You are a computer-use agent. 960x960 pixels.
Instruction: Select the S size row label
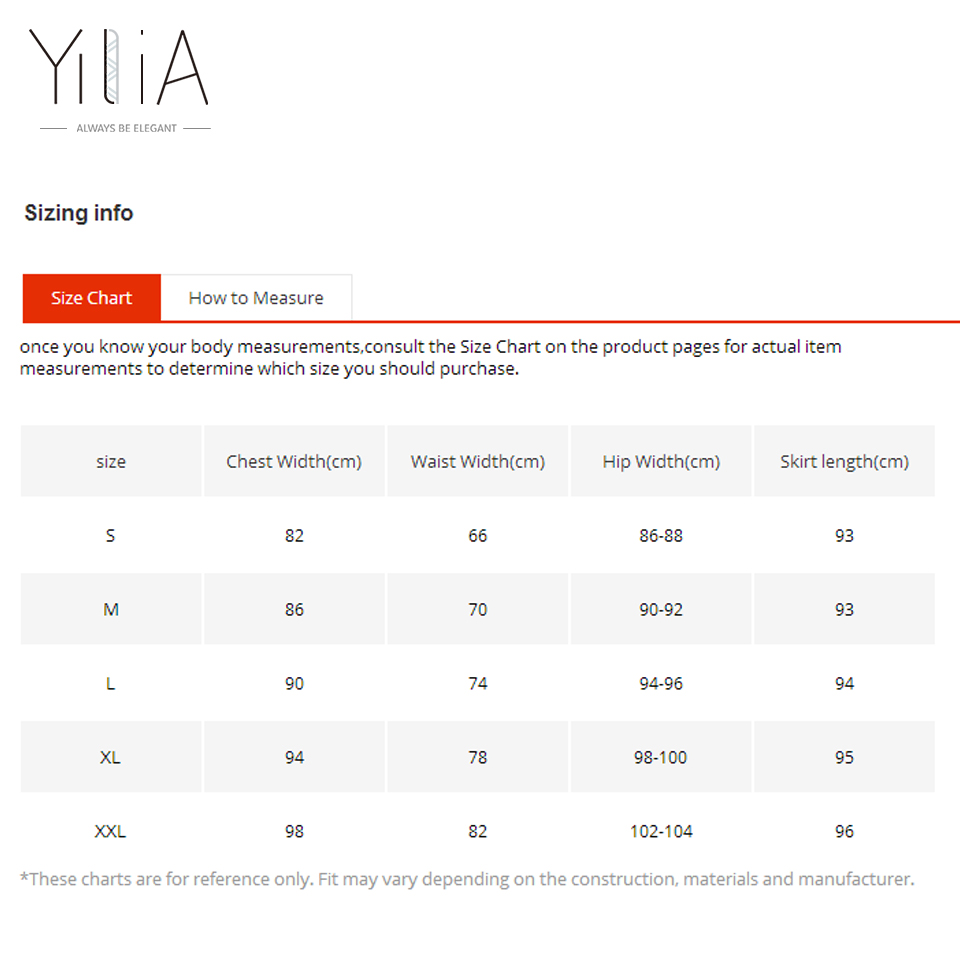[110, 535]
